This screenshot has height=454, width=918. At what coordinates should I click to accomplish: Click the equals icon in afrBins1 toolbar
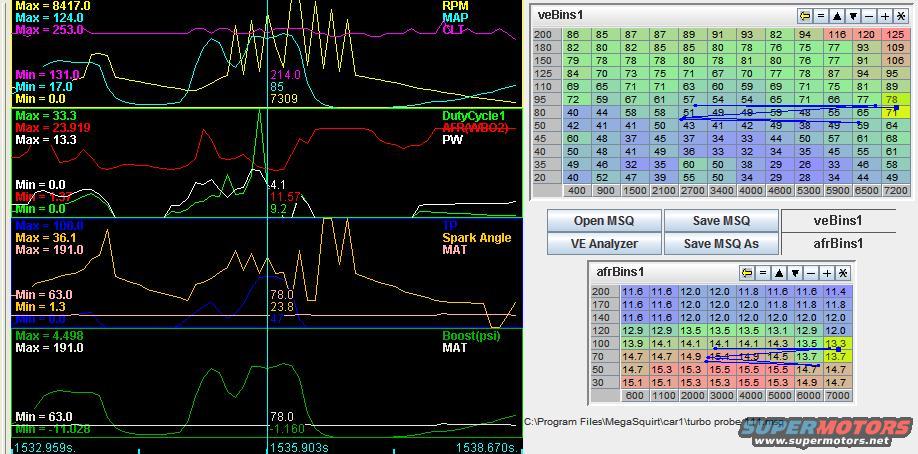point(762,273)
